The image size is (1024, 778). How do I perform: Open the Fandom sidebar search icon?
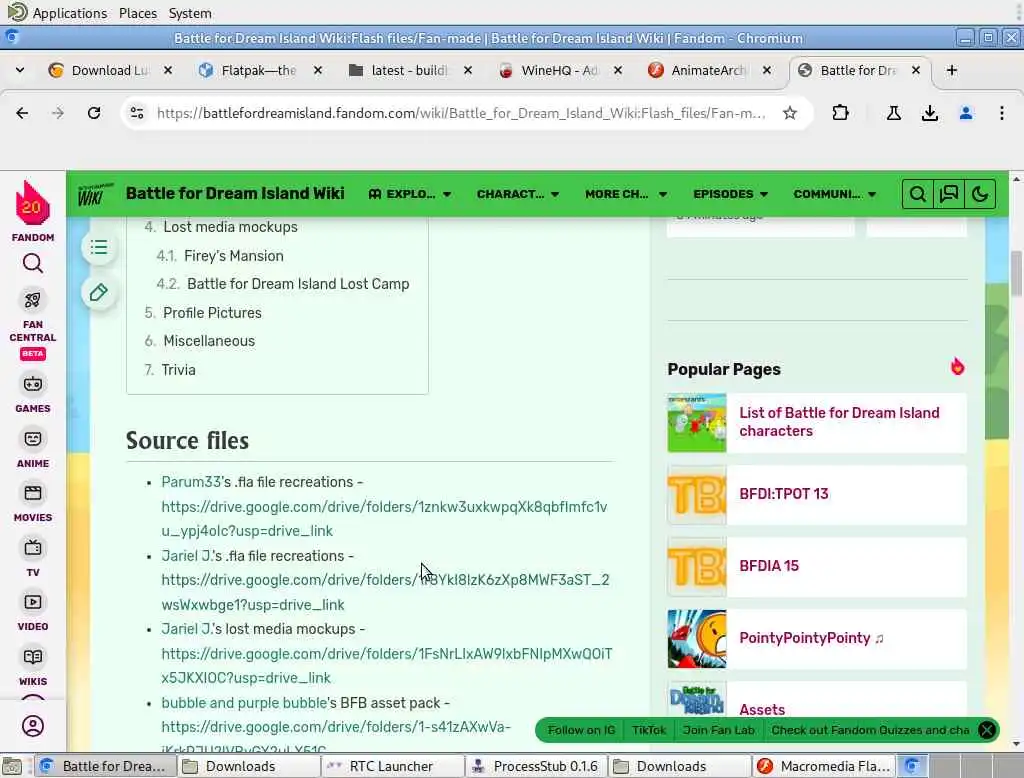(x=33, y=263)
